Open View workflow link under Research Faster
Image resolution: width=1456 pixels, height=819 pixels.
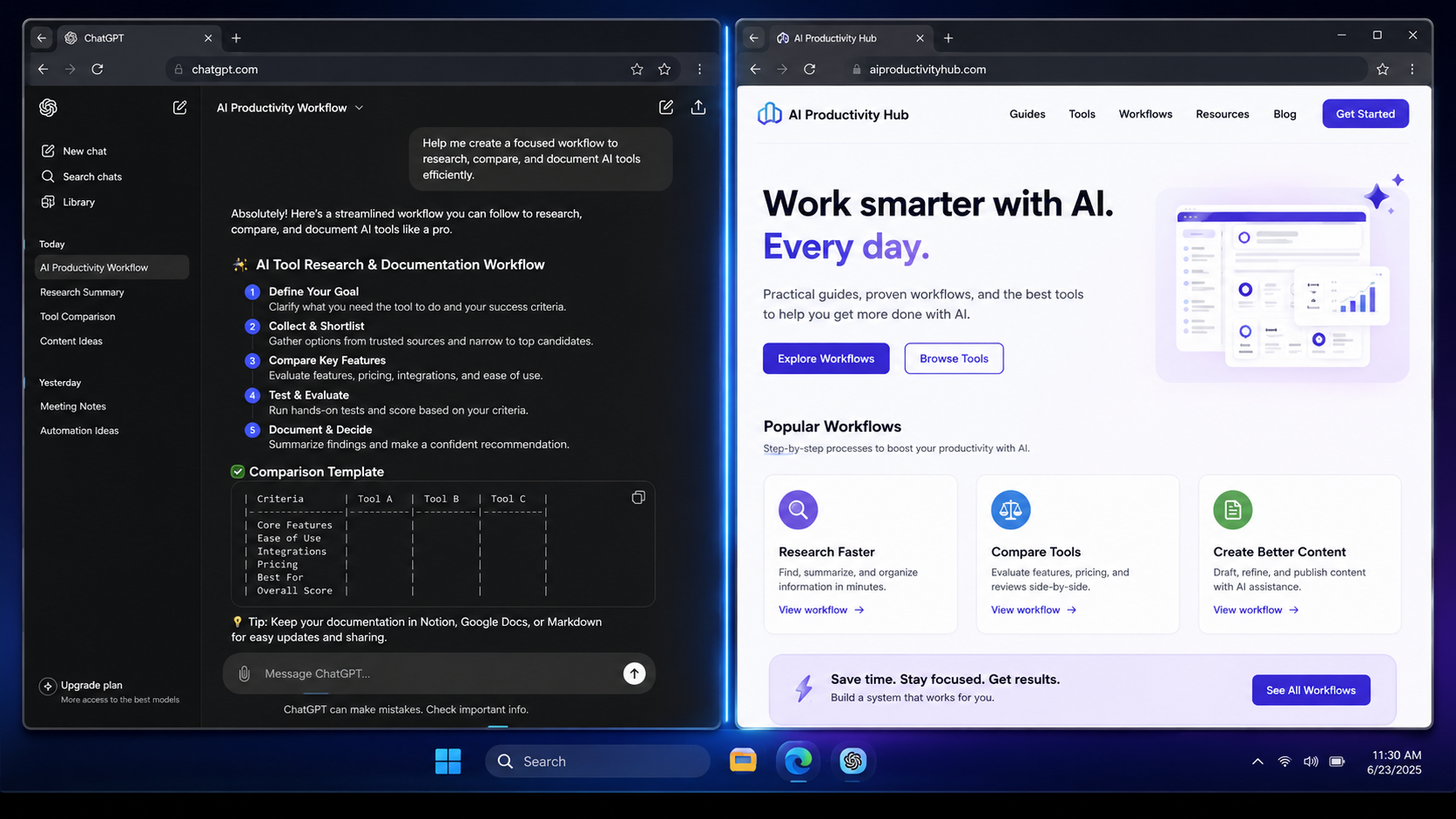coord(821,610)
